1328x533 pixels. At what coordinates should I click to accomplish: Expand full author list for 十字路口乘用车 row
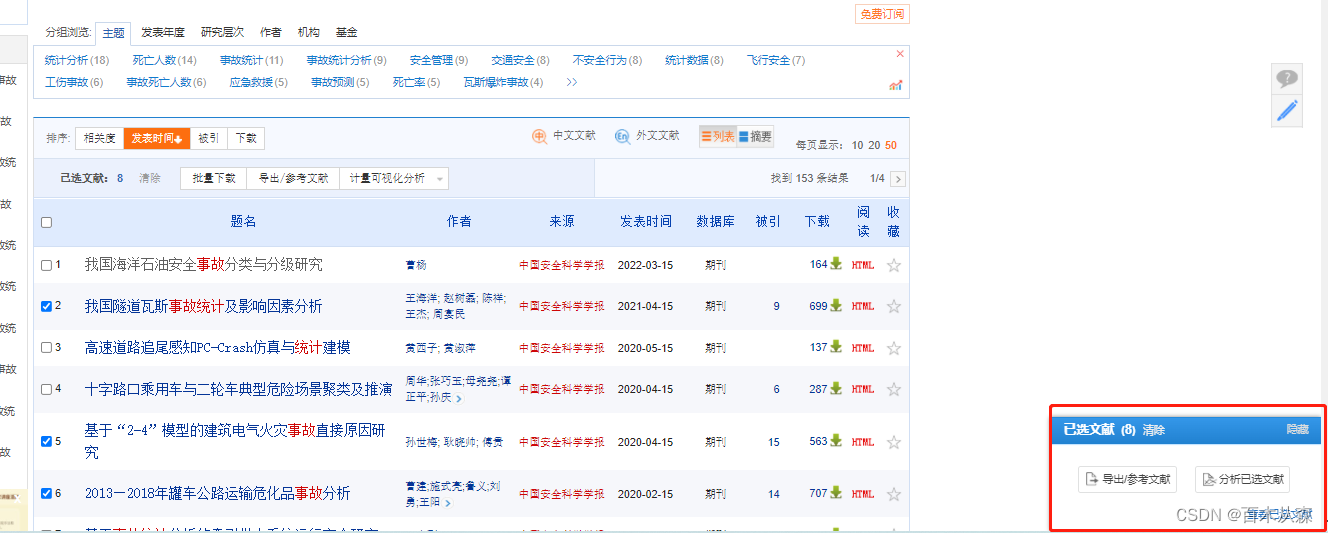pyautogui.click(x=459, y=398)
